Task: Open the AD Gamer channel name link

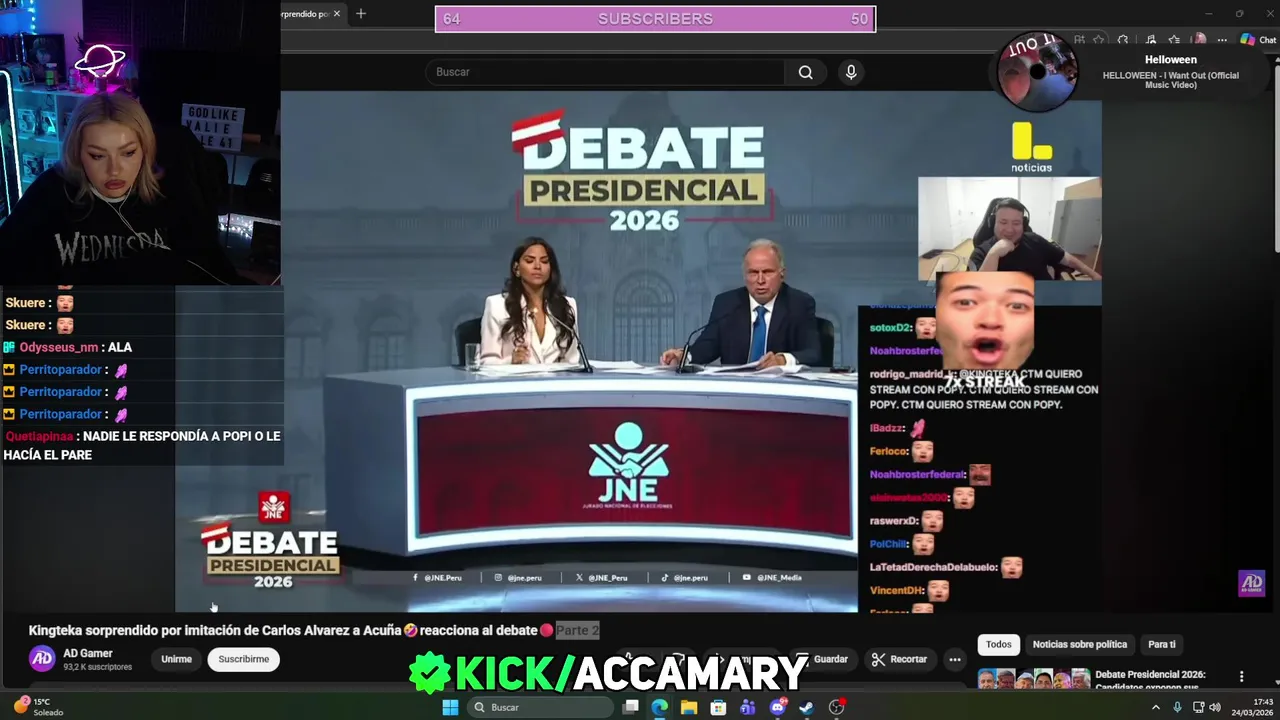Action: click(88, 653)
